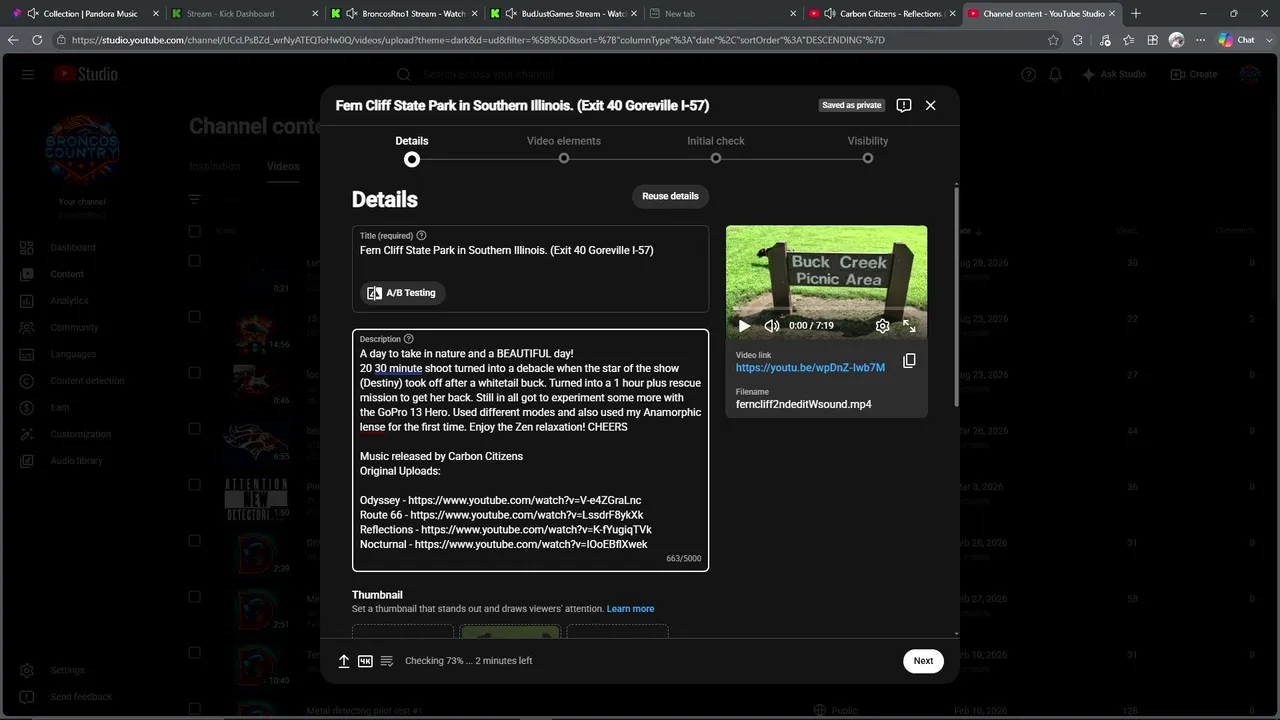The width and height of the screenshot is (1280, 720).
Task: Open preview player settings gear
Action: pos(882,326)
